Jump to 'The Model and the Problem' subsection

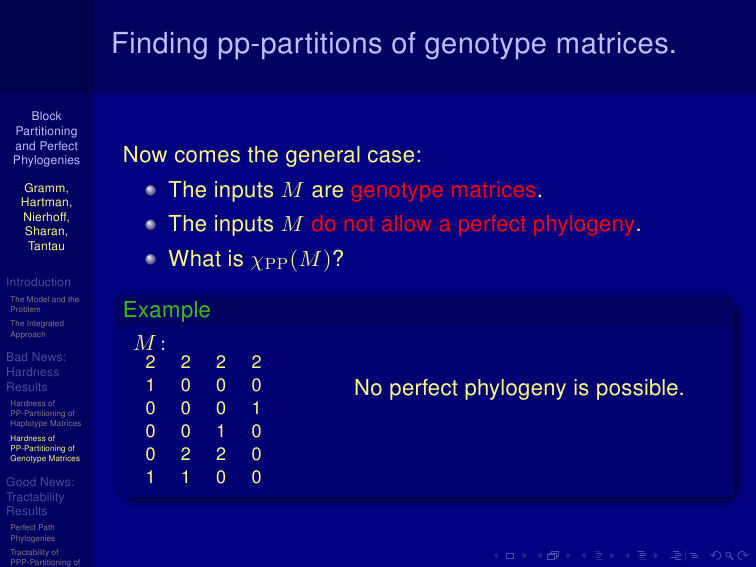(44, 304)
